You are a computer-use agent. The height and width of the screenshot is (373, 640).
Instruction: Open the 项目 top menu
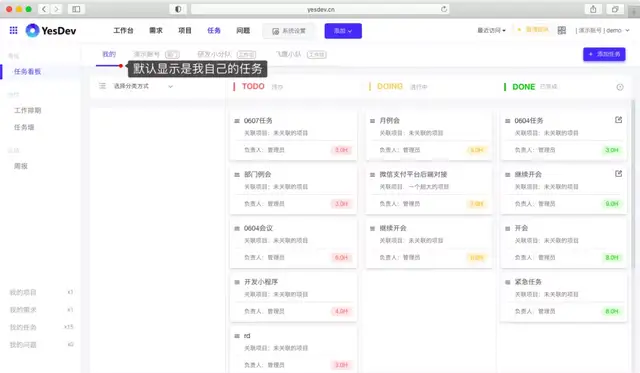pyautogui.click(x=185, y=30)
